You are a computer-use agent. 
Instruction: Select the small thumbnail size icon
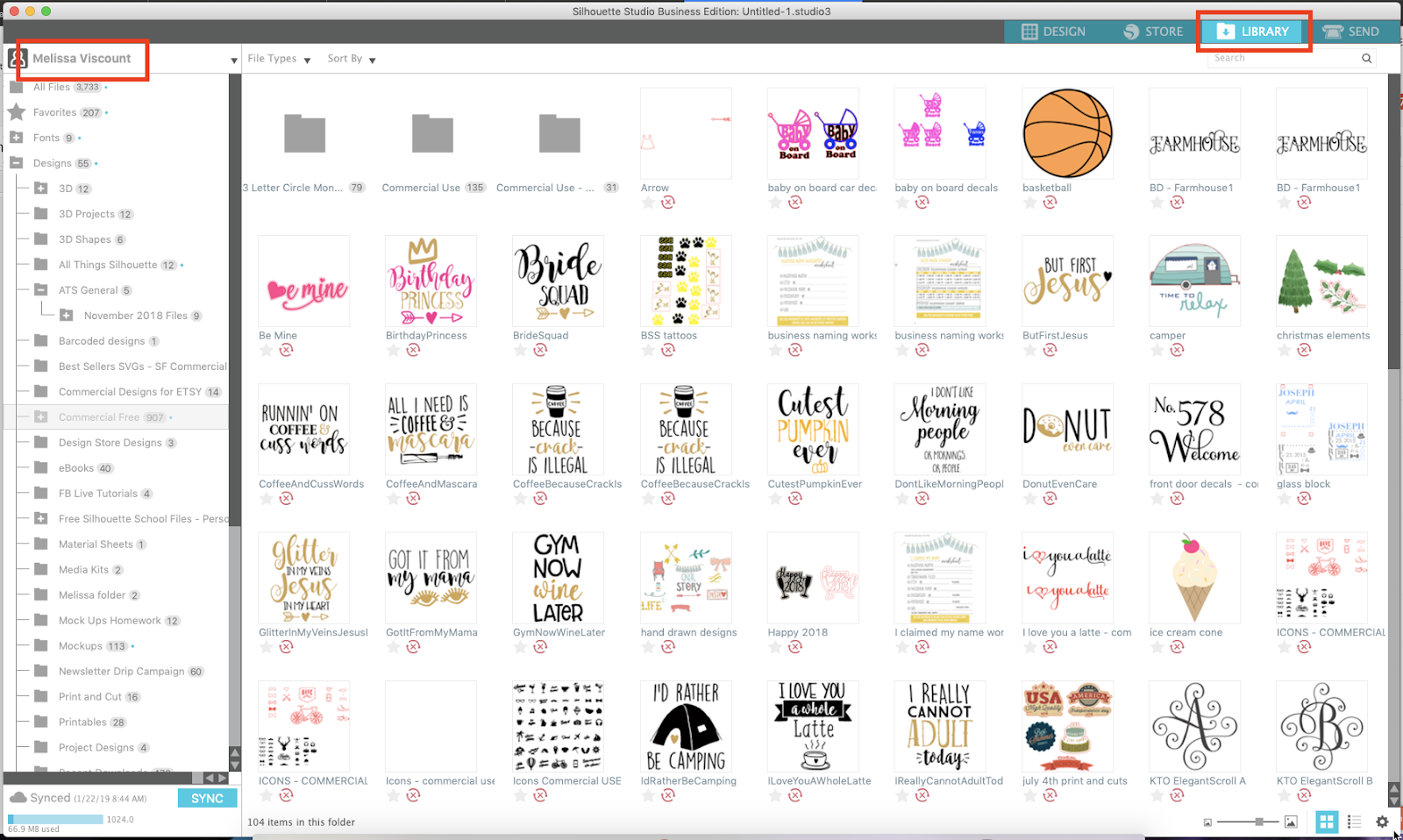(1208, 822)
